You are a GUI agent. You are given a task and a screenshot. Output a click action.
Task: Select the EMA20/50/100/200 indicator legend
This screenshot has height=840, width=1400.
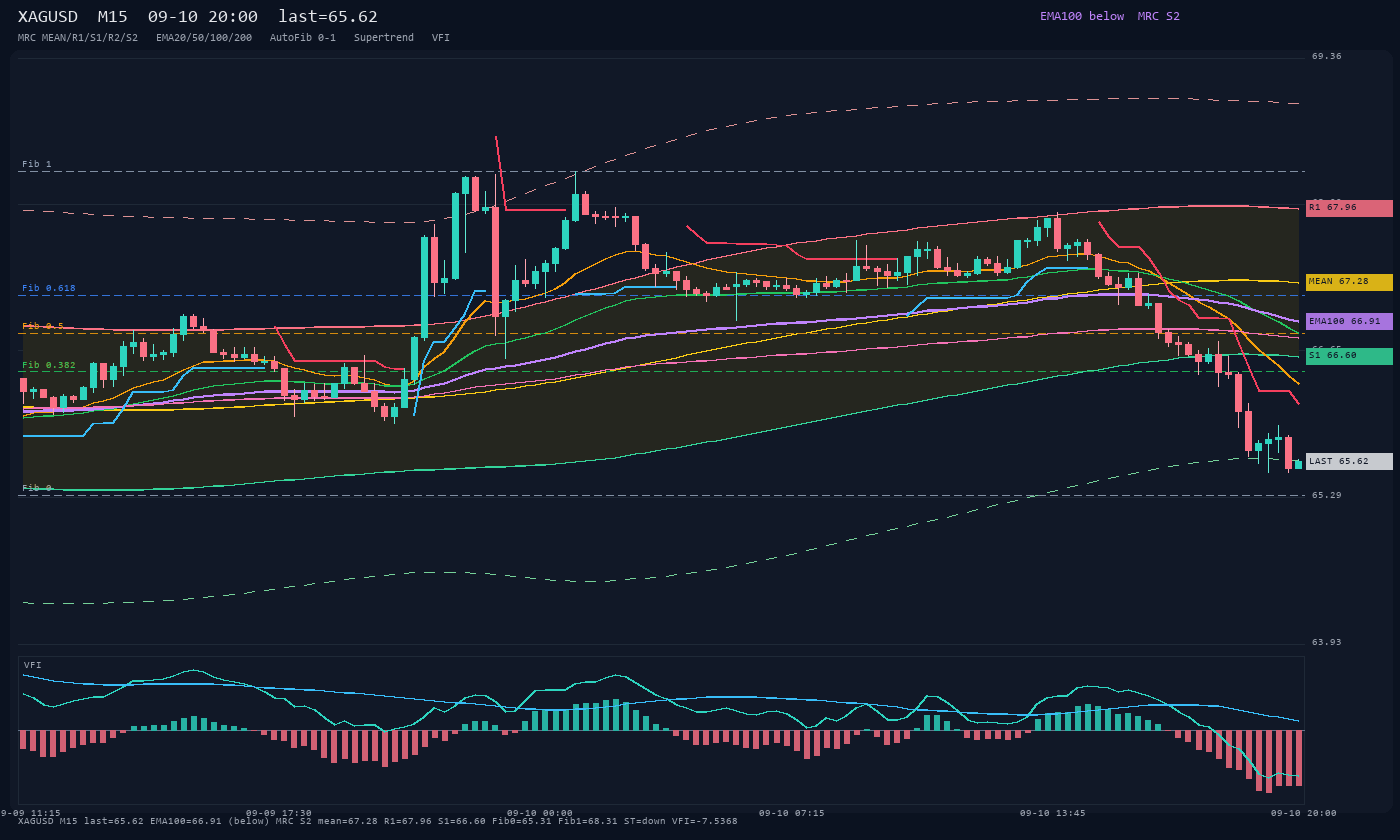click(204, 38)
